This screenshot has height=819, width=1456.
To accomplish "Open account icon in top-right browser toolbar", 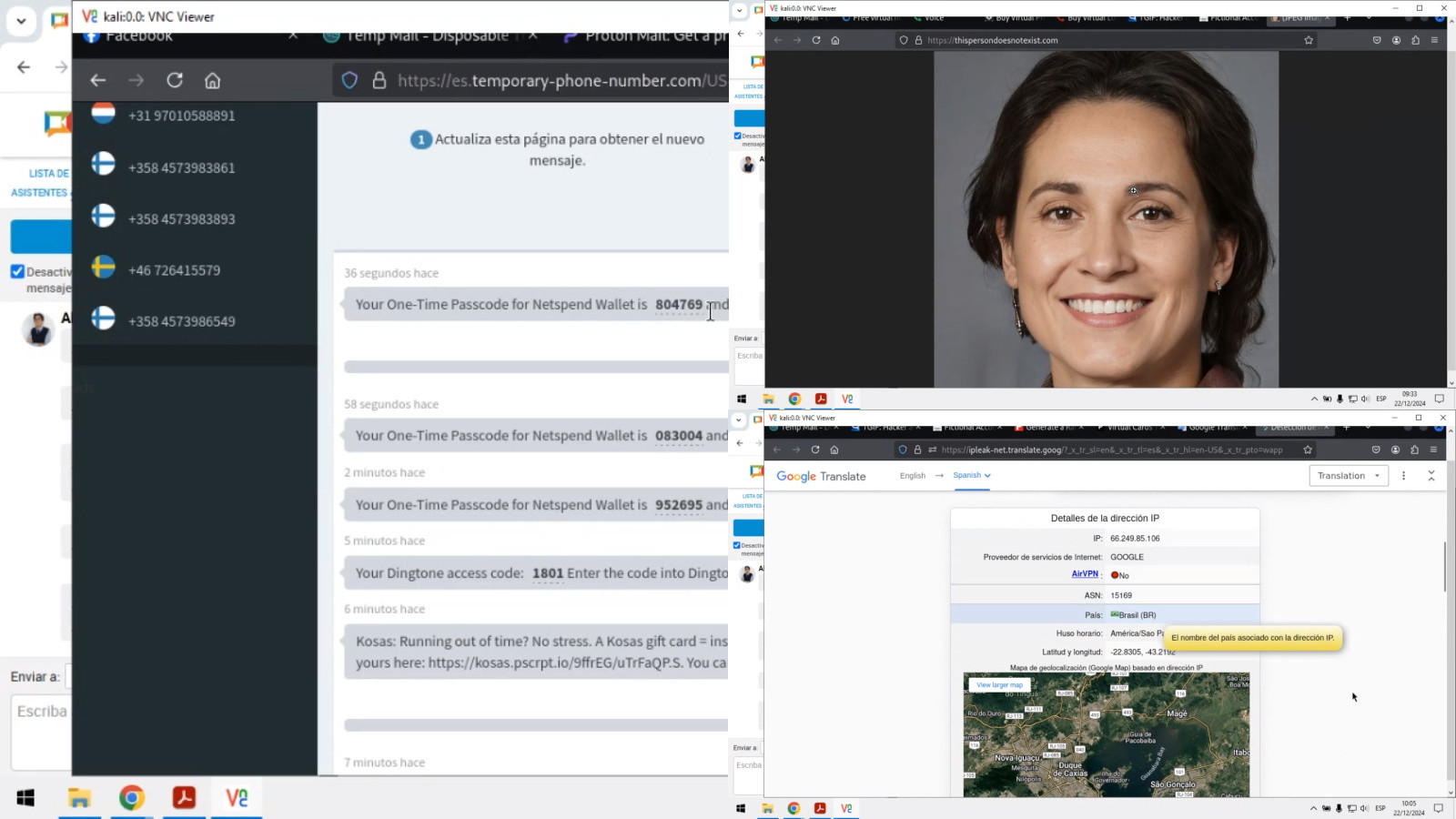I will click(1396, 40).
